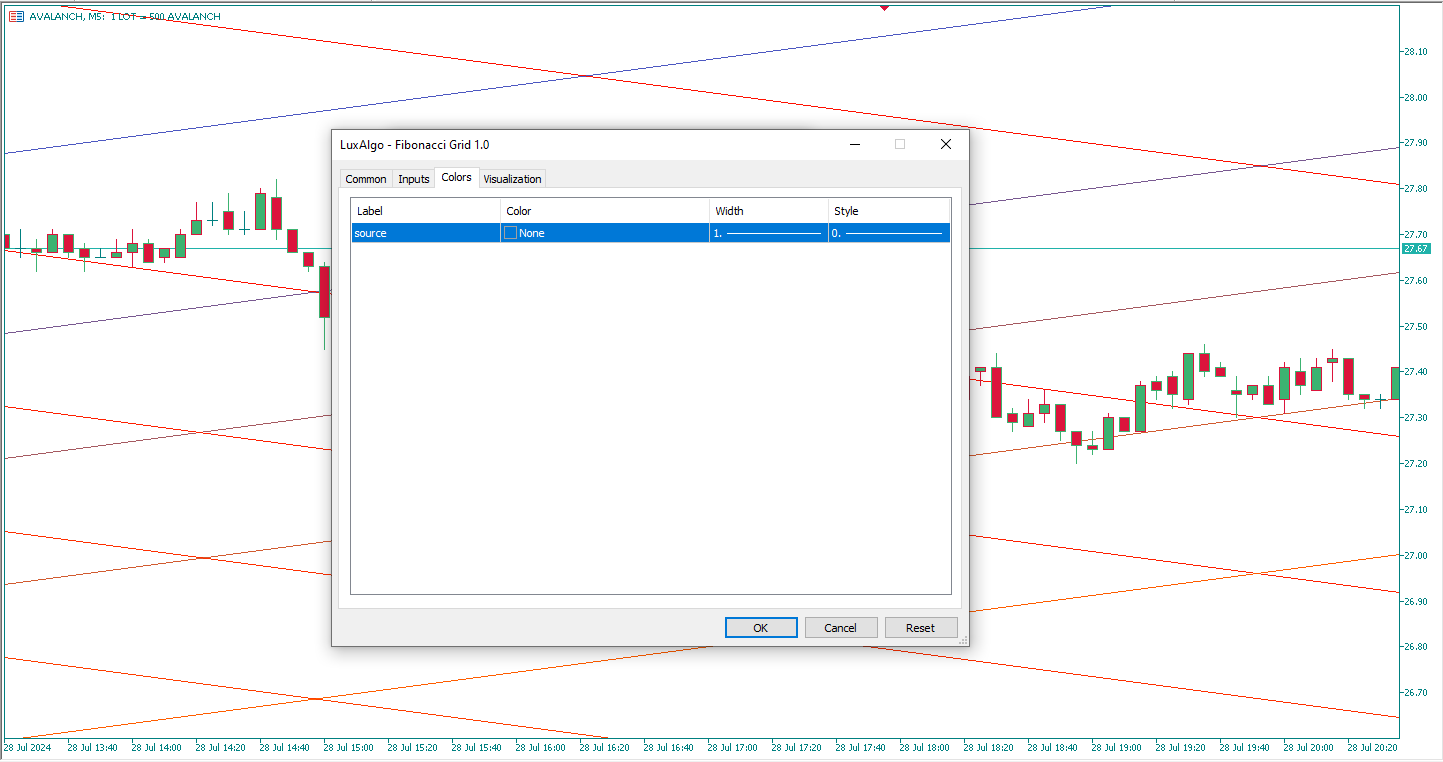
Task: Click the red arrow marker at chart top
Action: click(884, 7)
